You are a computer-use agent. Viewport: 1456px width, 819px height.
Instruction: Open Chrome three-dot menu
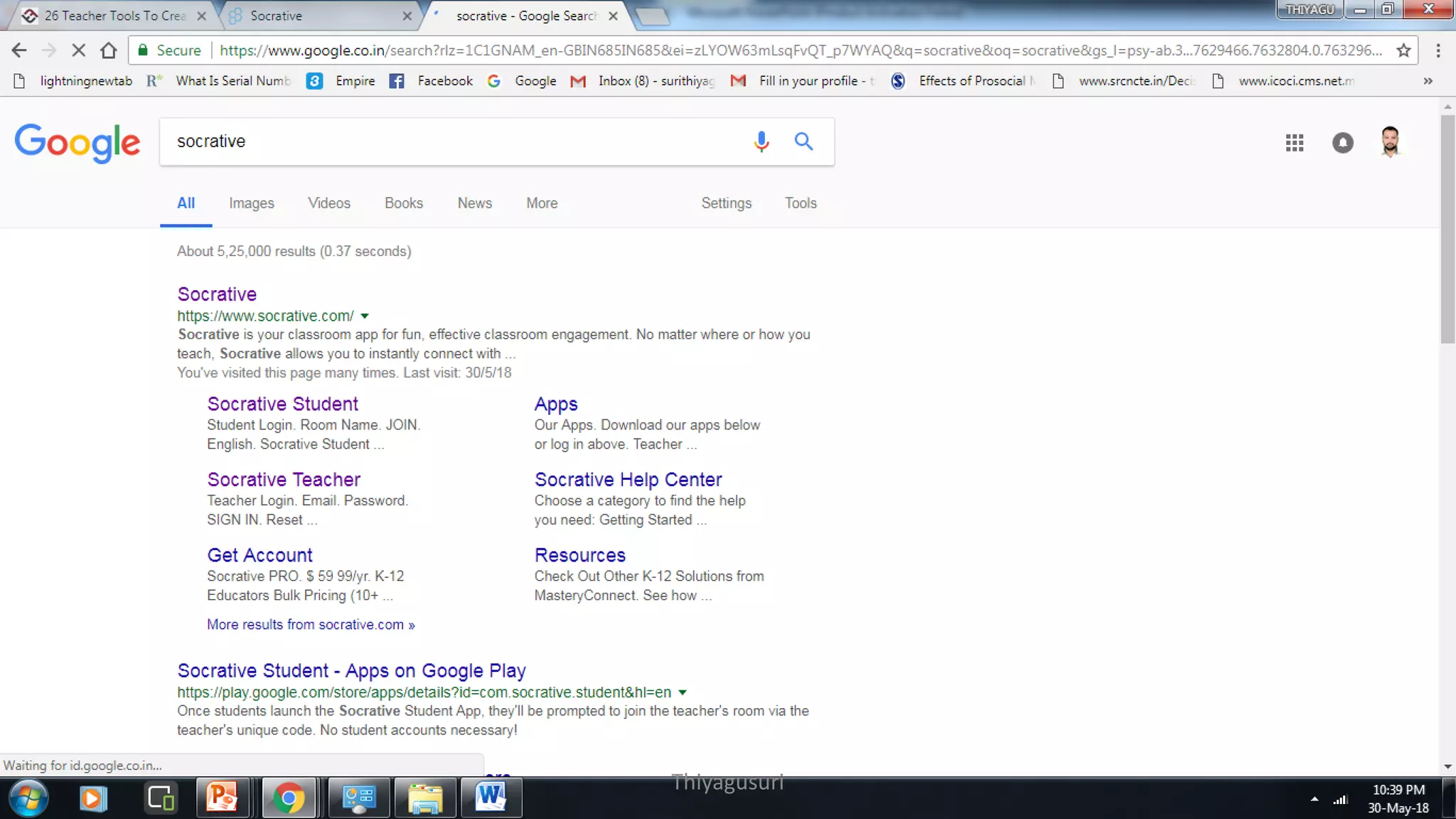click(1438, 50)
